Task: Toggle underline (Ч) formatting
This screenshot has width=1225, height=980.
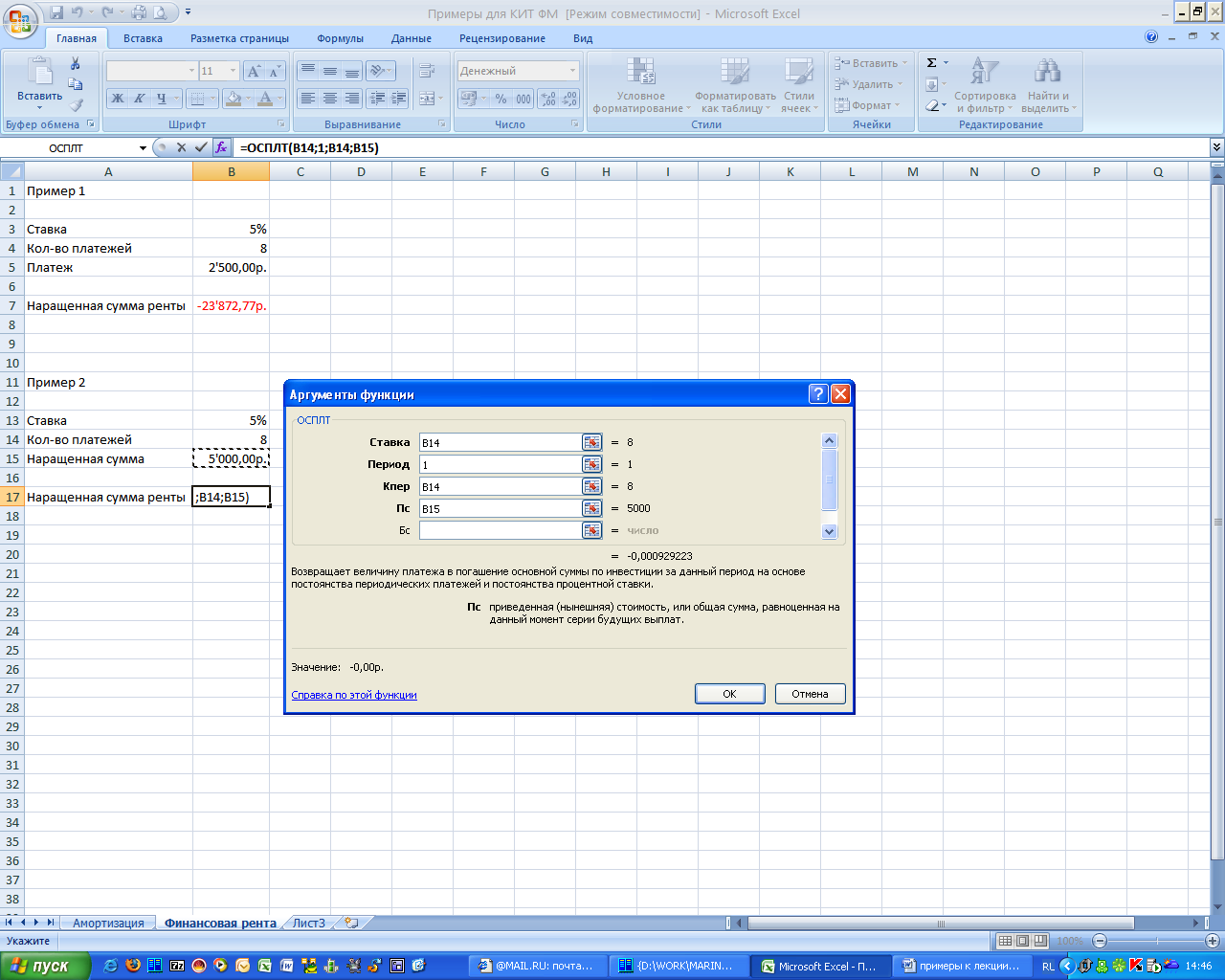Action: pos(162,99)
